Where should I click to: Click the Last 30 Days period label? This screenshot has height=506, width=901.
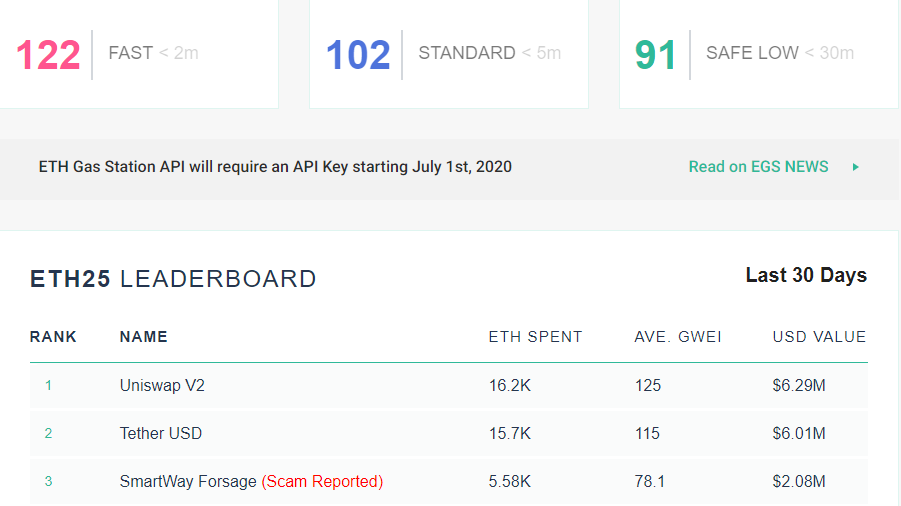coord(806,275)
